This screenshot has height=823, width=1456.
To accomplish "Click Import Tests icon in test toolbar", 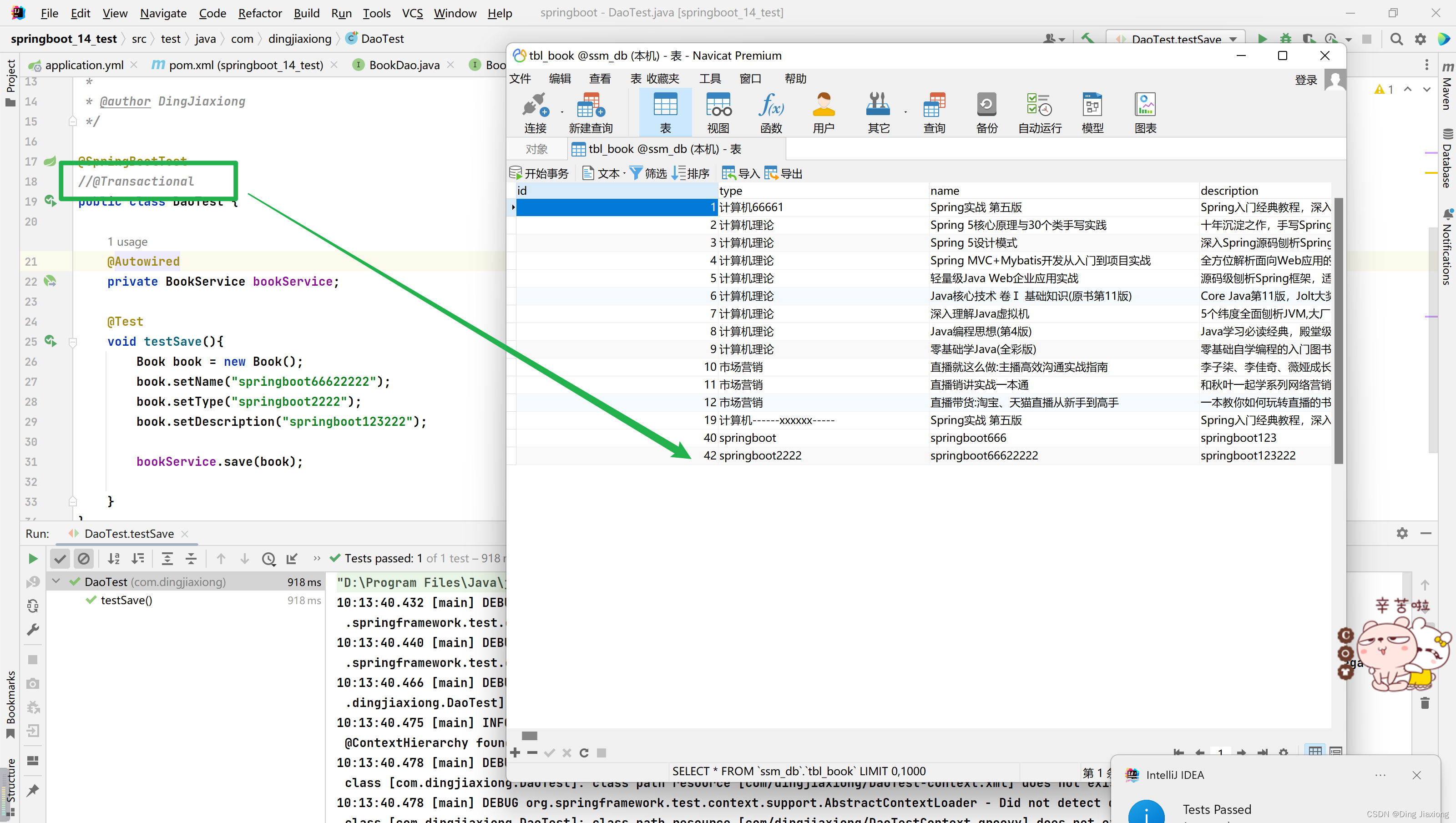I will [292, 559].
